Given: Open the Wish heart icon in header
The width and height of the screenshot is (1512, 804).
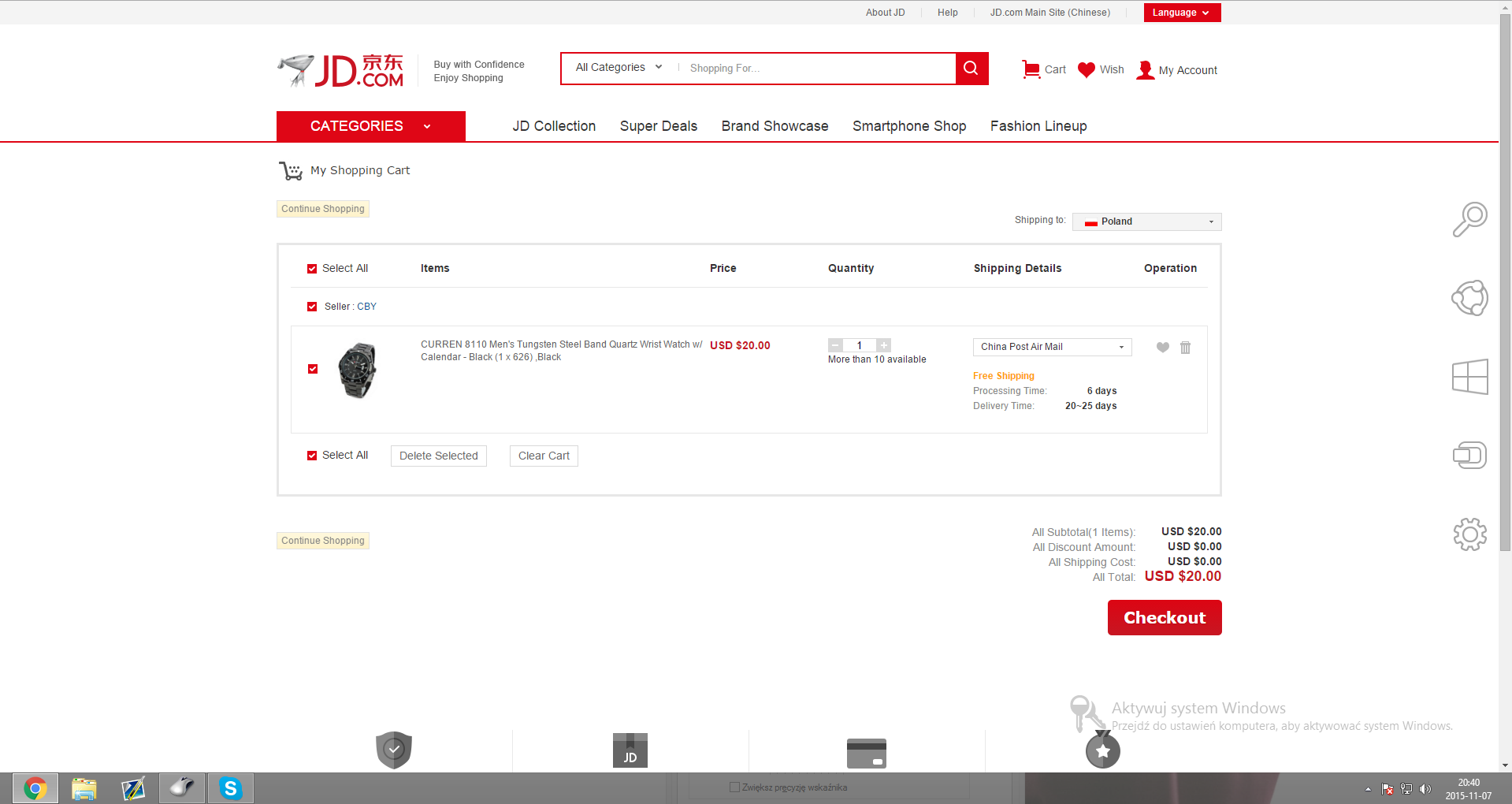Looking at the screenshot, I should click(x=1087, y=69).
